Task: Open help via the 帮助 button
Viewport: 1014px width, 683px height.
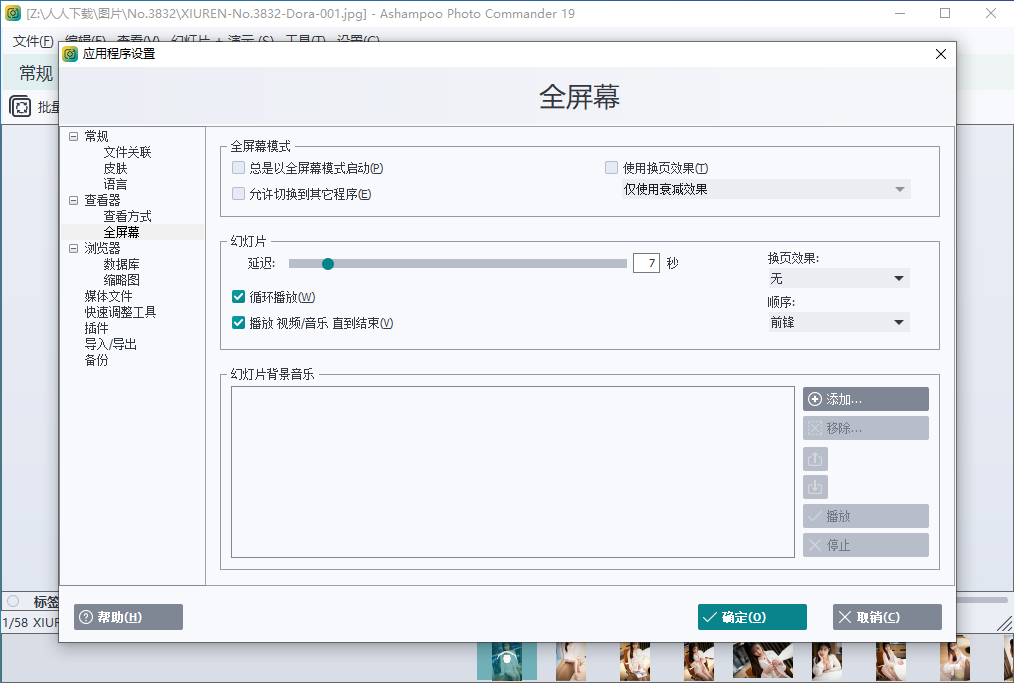Action: coord(127,617)
